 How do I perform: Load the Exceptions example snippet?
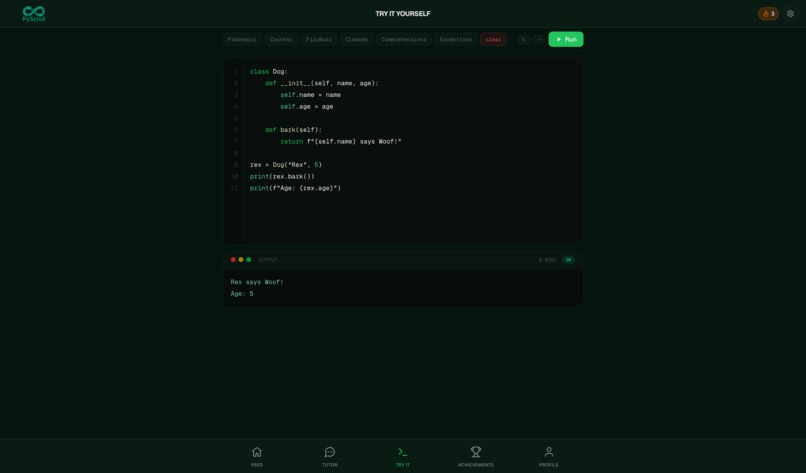[455, 40]
